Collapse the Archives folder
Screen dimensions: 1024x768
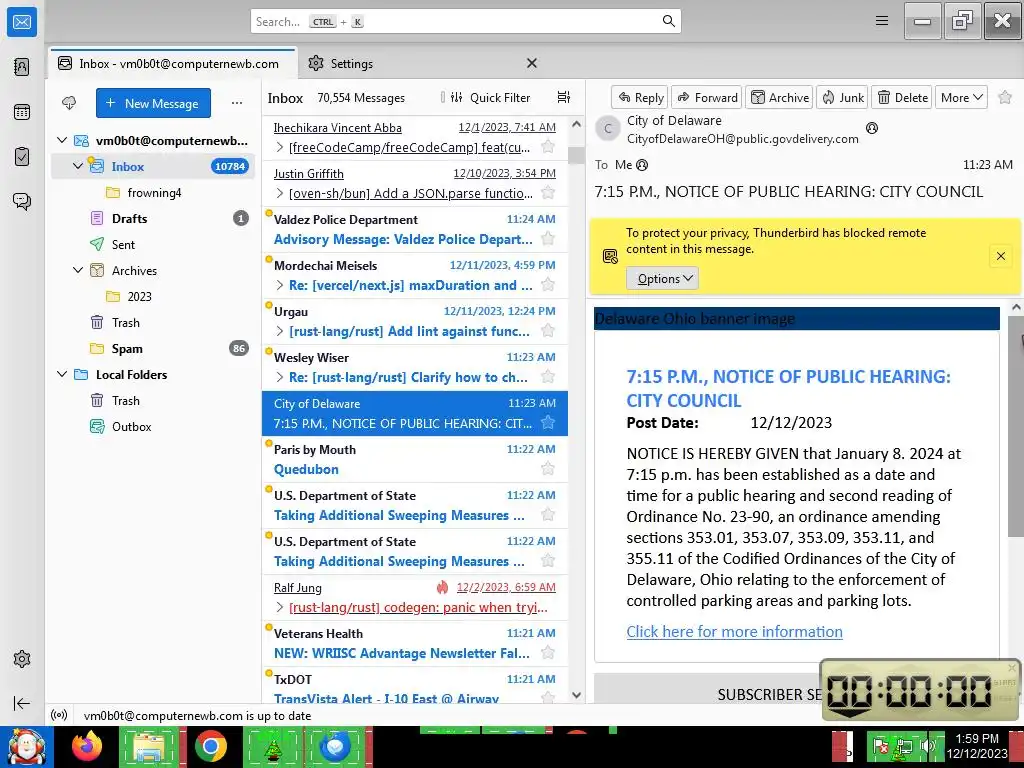tap(78, 270)
